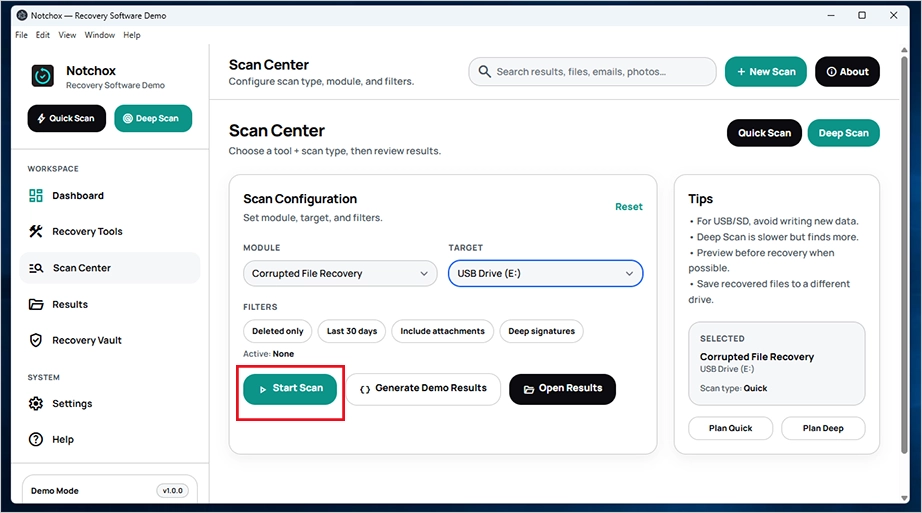Click the sidebar Deep Scan button

(x=153, y=118)
